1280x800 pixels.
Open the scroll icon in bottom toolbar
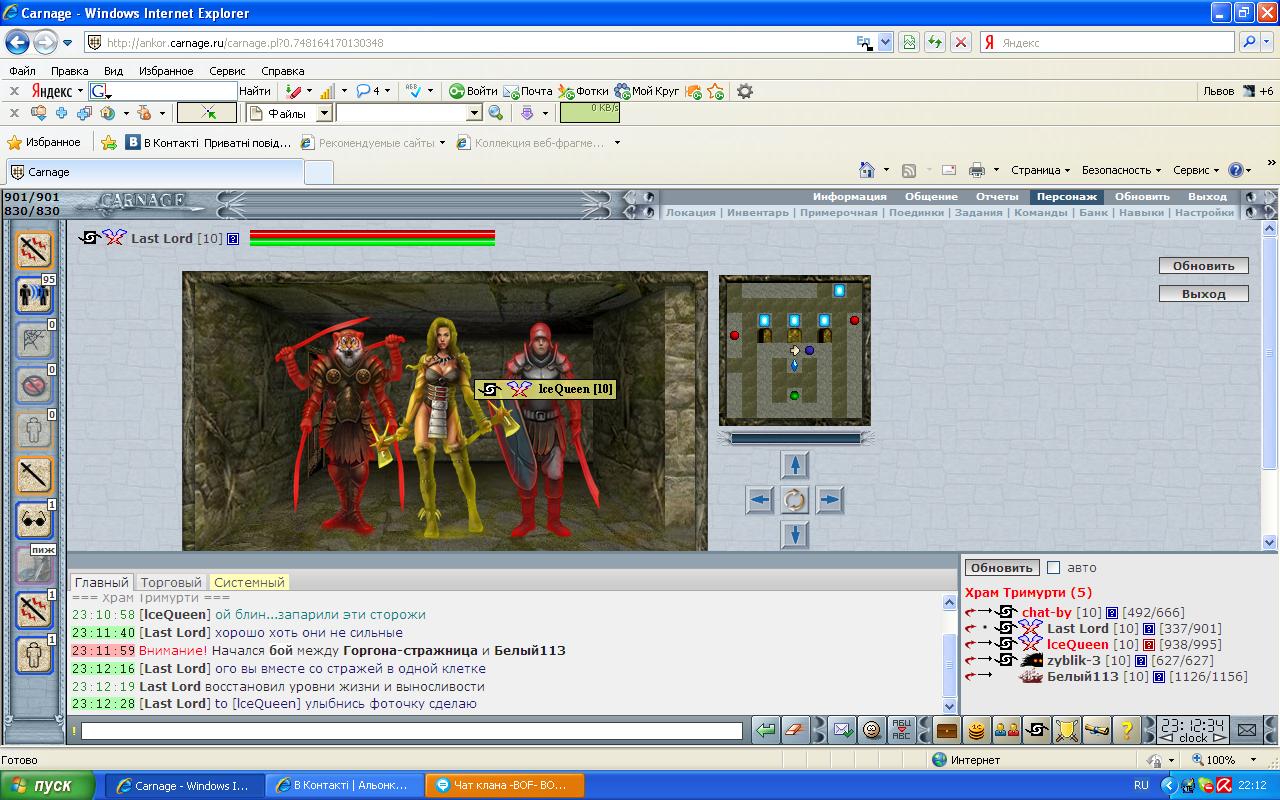pyautogui.click(x=1097, y=730)
